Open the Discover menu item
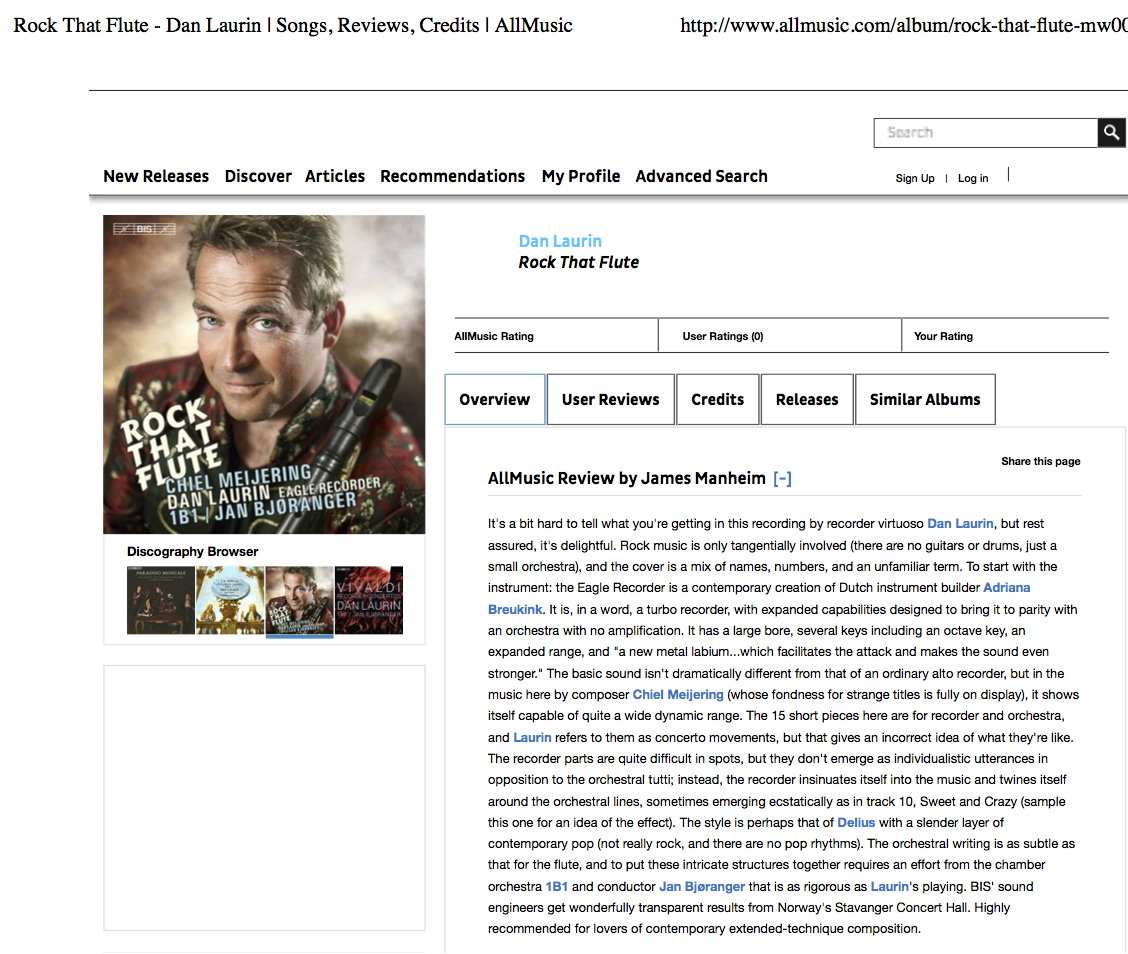Viewport: 1128px width, 954px height. pyautogui.click(x=258, y=176)
